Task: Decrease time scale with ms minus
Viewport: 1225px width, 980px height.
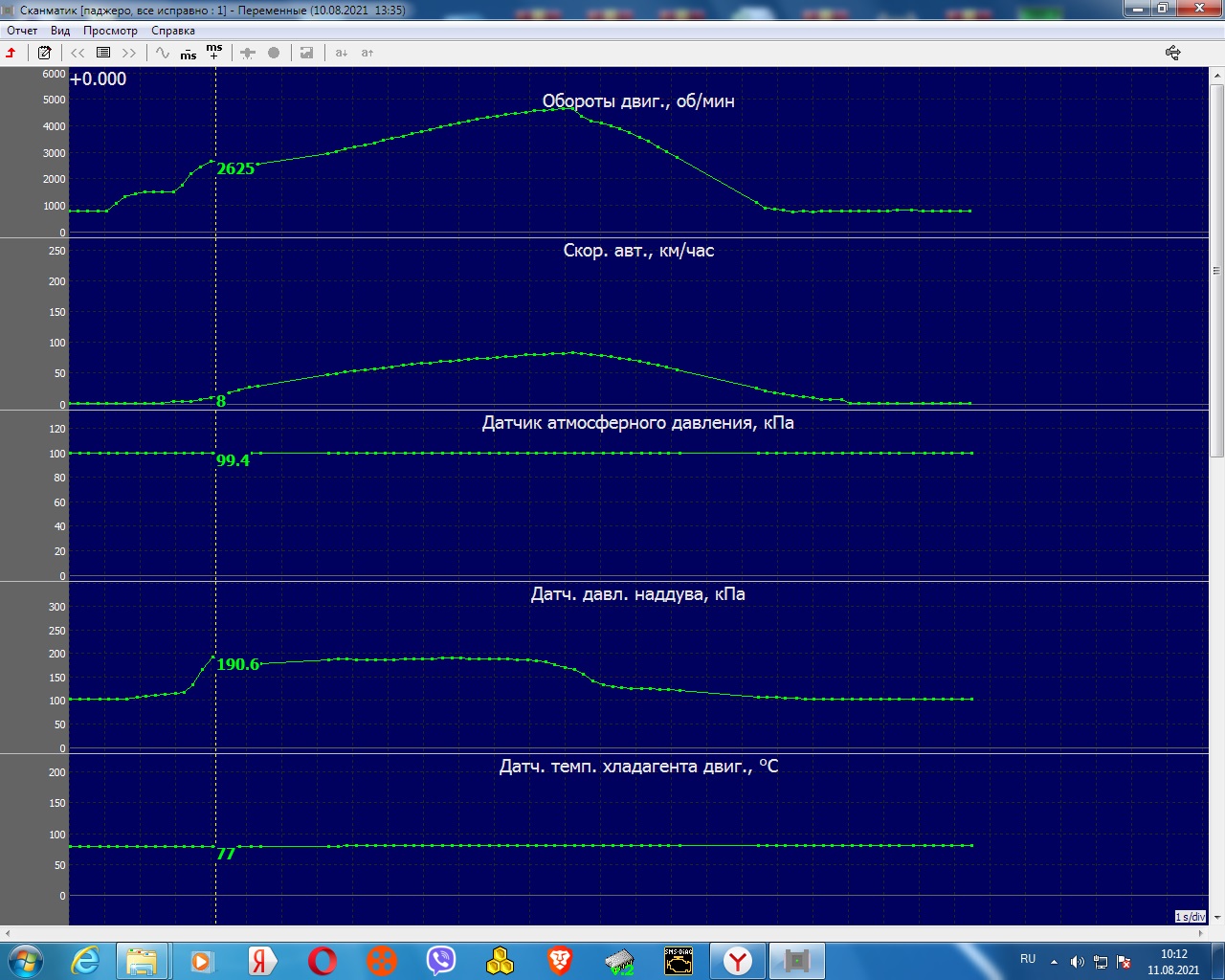Action: click(189, 54)
